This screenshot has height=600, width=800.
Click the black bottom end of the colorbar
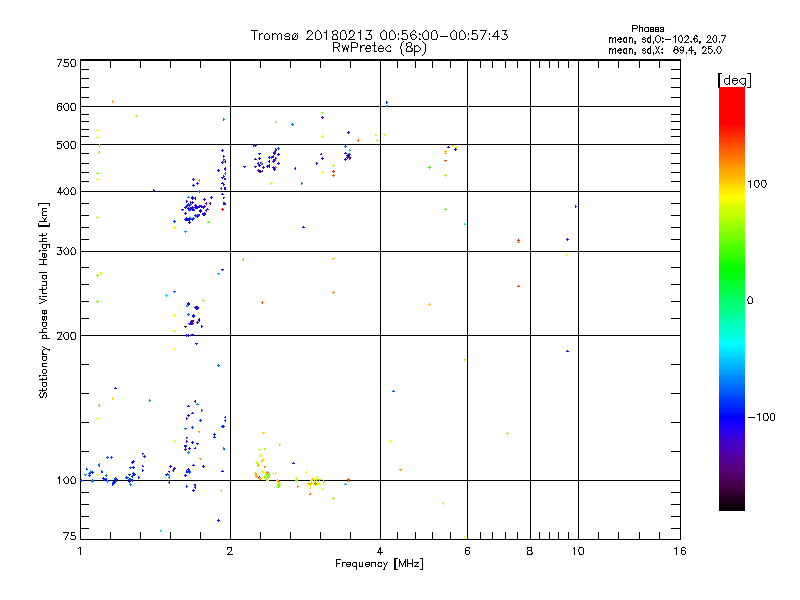coord(732,504)
